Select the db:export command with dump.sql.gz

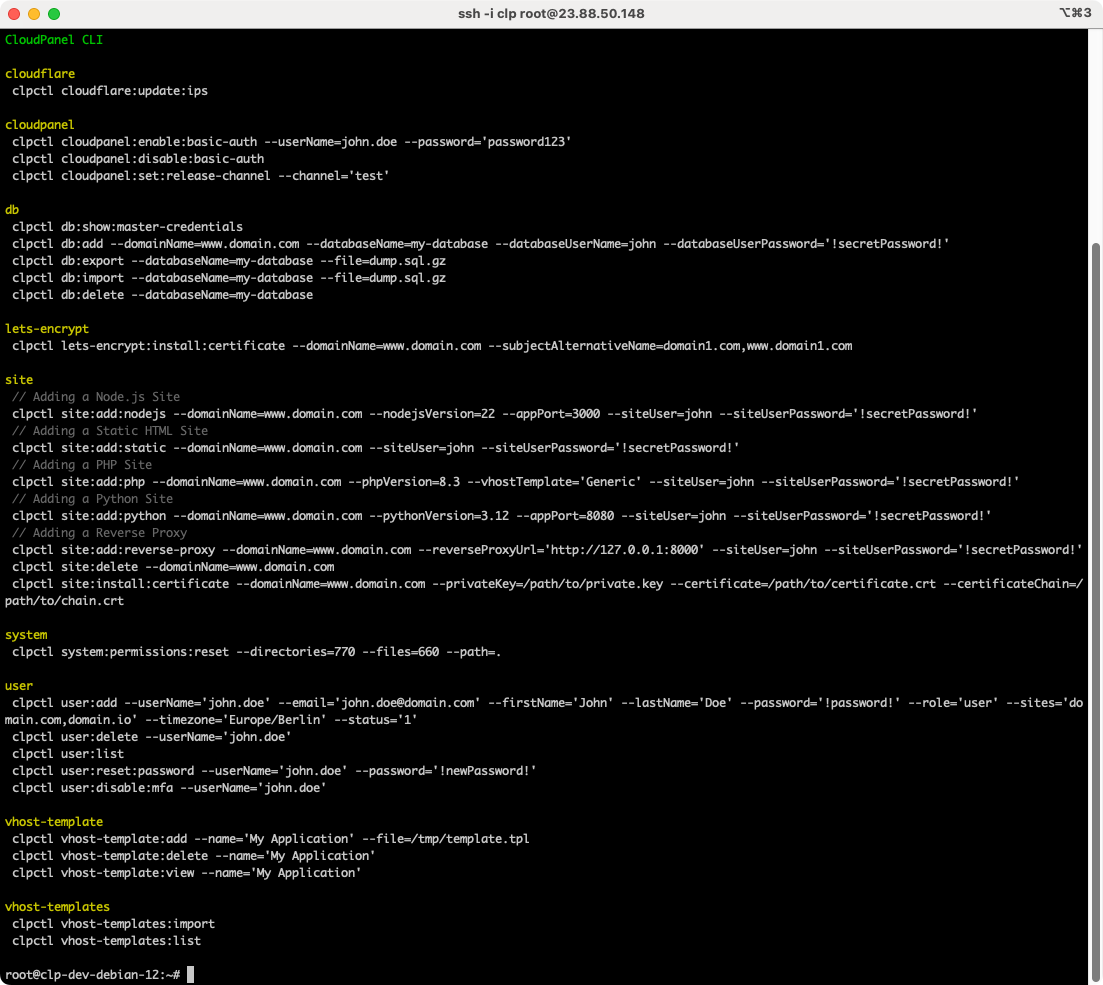pos(230,260)
